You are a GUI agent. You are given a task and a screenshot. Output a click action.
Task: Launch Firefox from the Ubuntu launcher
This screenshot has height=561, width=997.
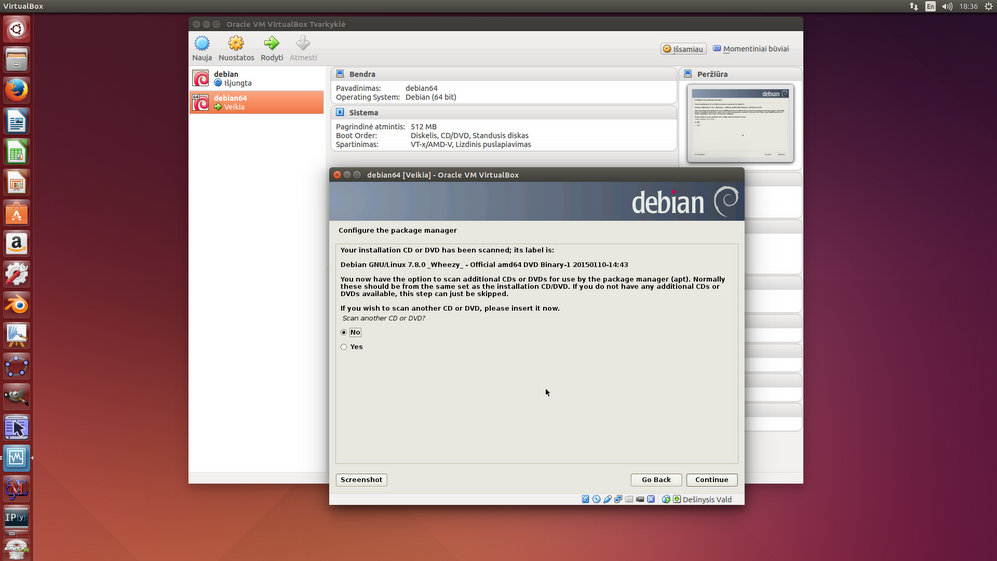pyautogui.click(x=16, y=90)
